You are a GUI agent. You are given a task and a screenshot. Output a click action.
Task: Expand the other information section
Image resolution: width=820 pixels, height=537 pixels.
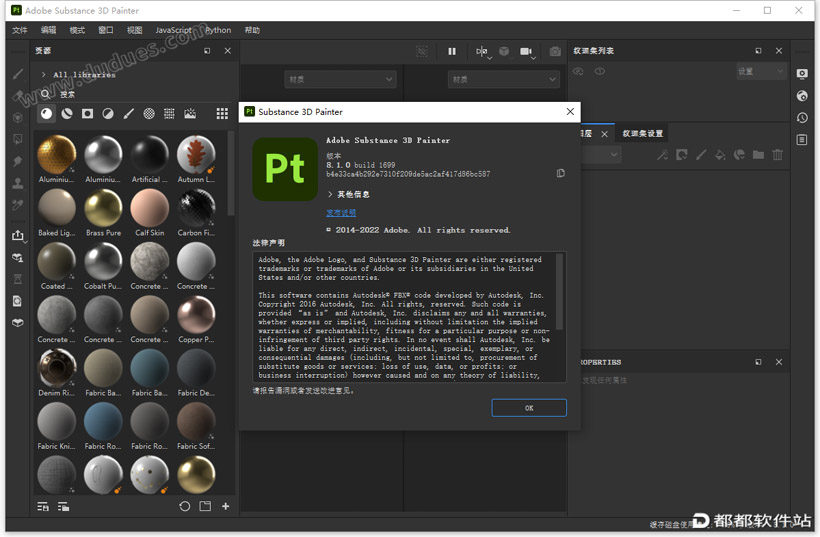click(330, 194)
